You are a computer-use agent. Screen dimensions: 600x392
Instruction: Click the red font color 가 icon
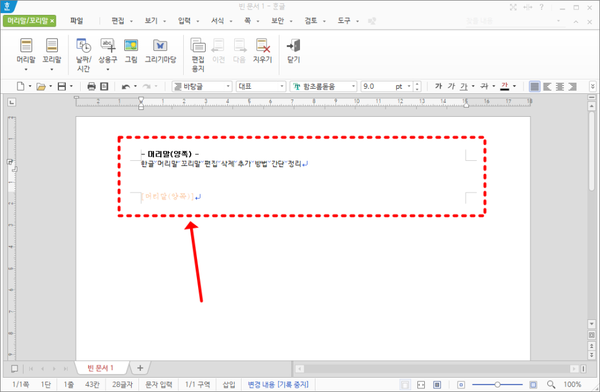pos(505,87)
